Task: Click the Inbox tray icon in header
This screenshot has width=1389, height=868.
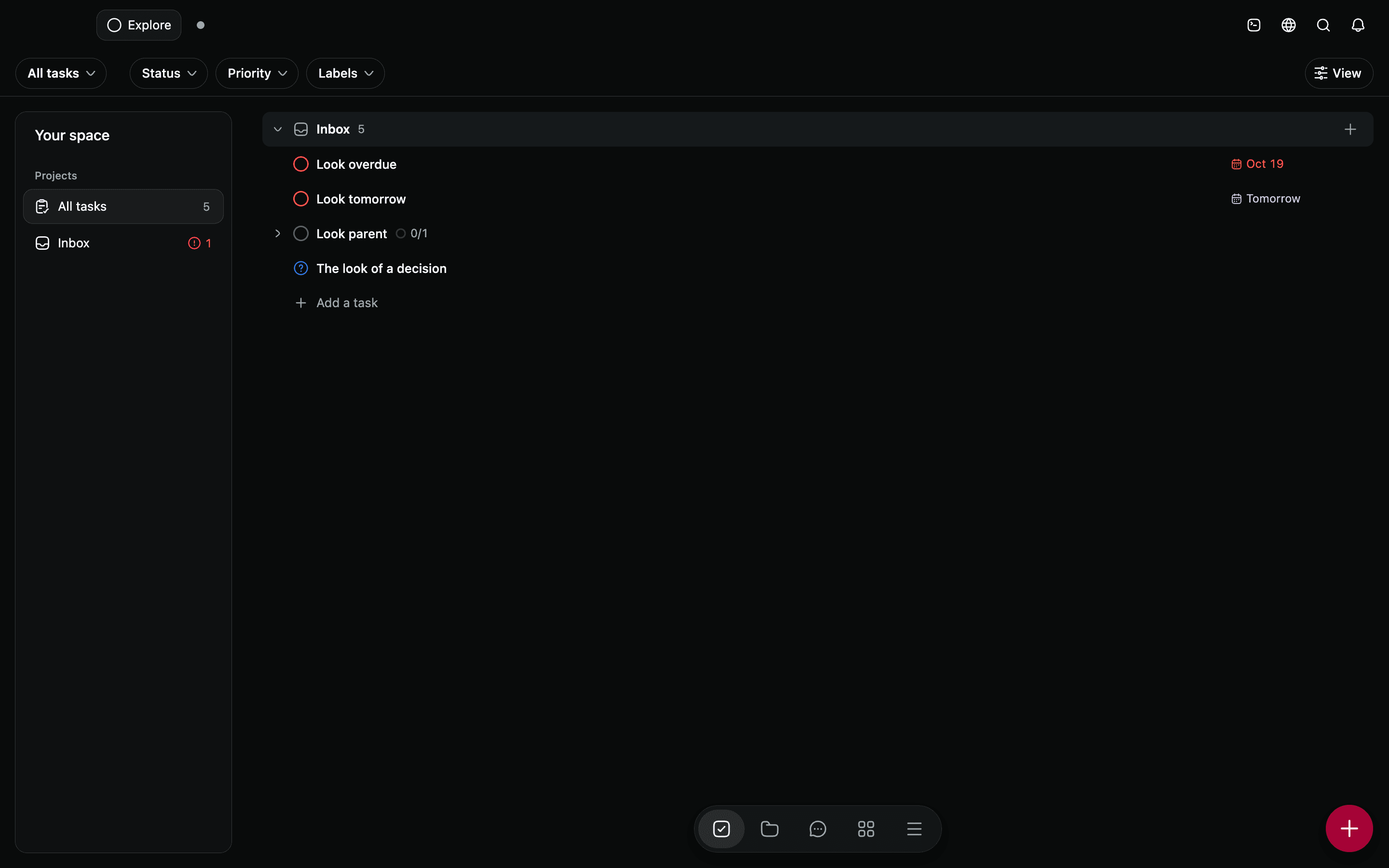Action: 301,129
